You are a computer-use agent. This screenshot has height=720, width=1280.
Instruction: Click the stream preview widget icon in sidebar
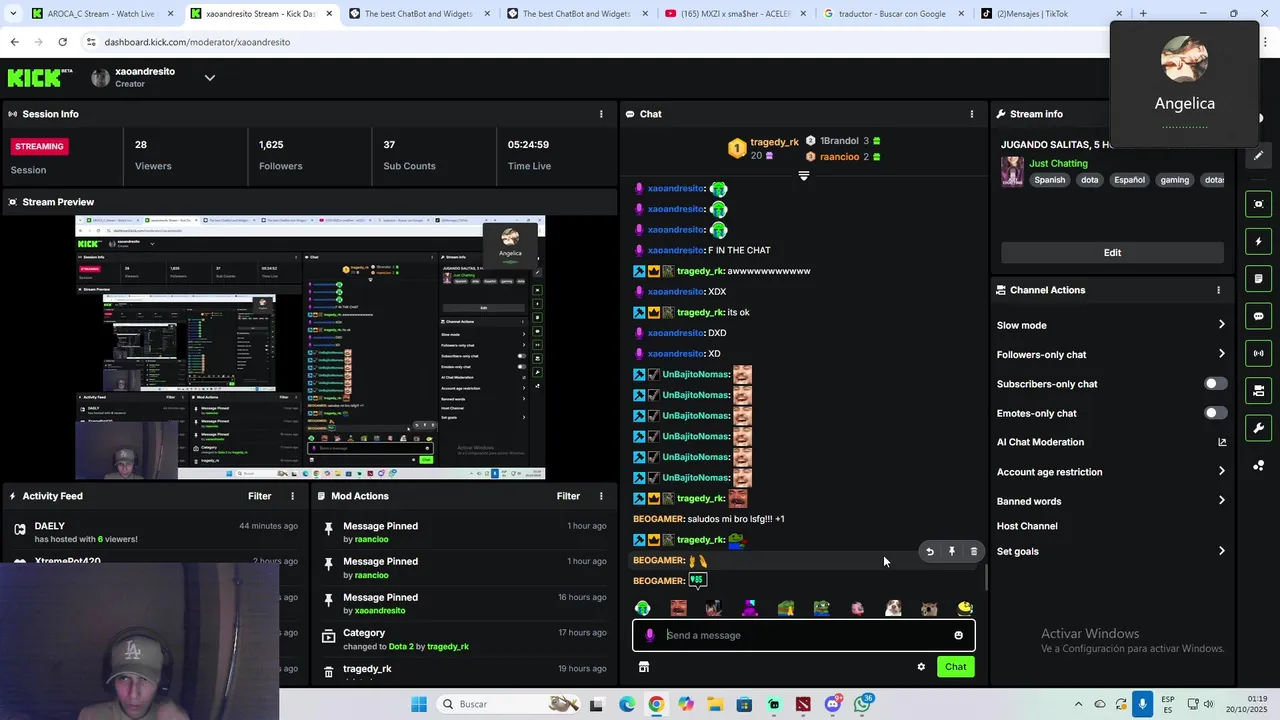click(x=1259, y=204)
